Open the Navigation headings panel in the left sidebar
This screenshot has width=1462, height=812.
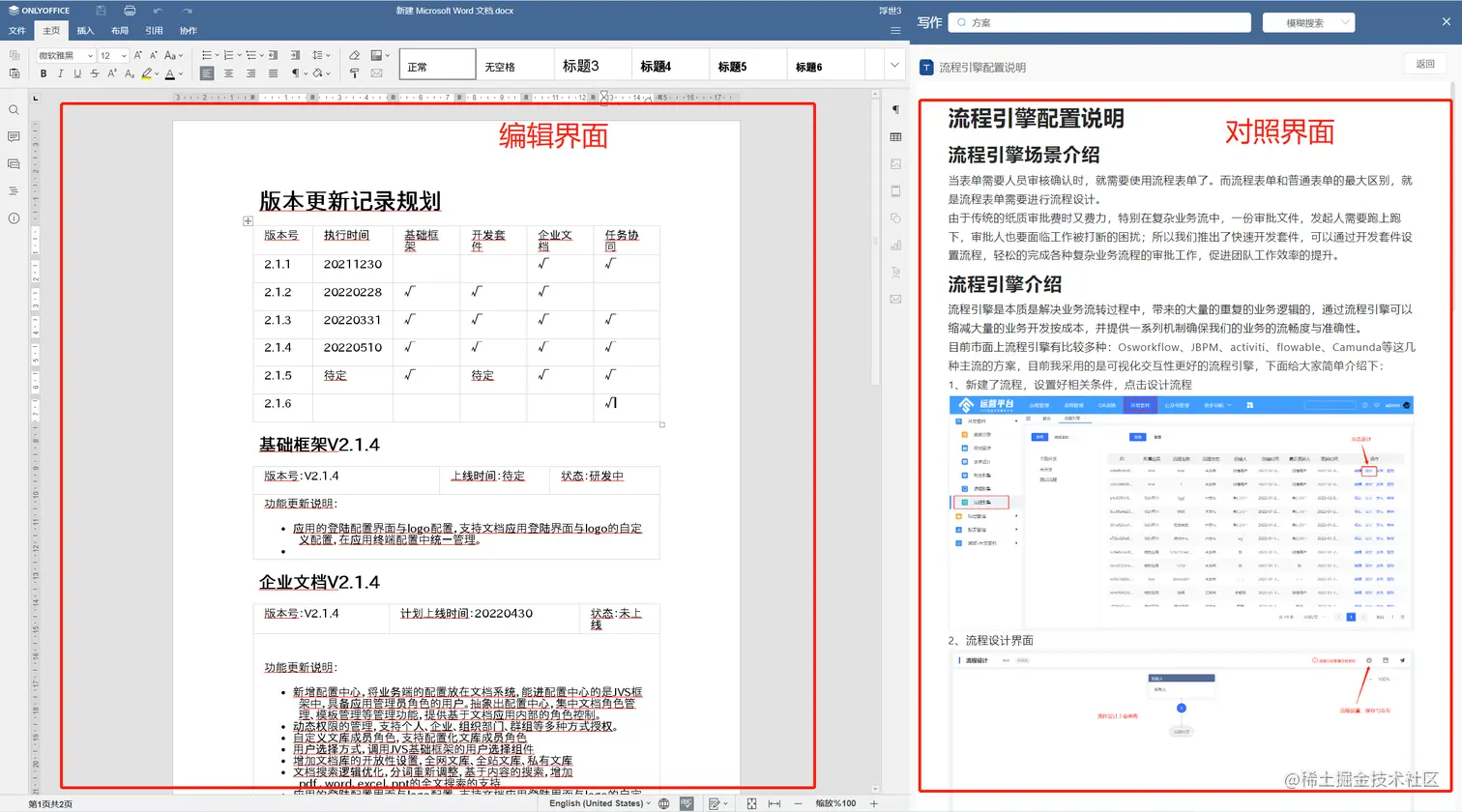pyautogui.click(x=14, y=191)
